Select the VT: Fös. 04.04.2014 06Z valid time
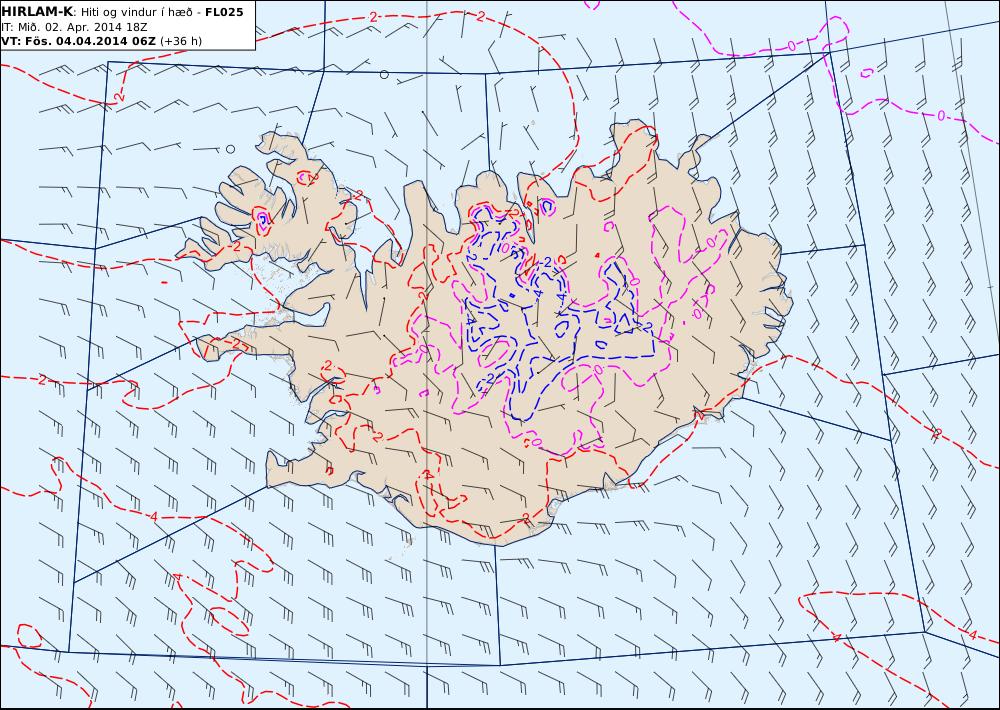 click(78, 41)
